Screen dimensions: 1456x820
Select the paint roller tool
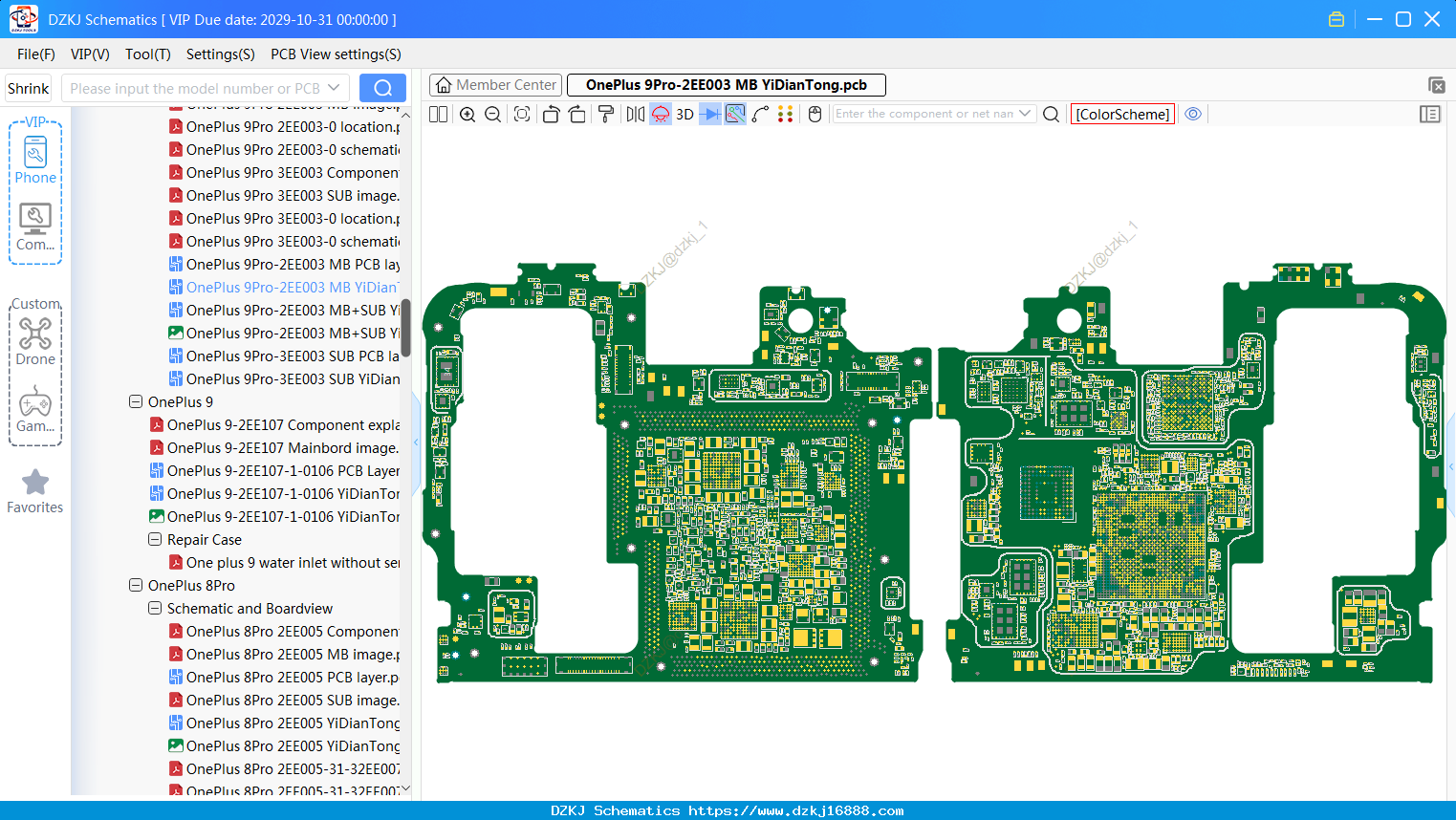(x=606, y=114)
